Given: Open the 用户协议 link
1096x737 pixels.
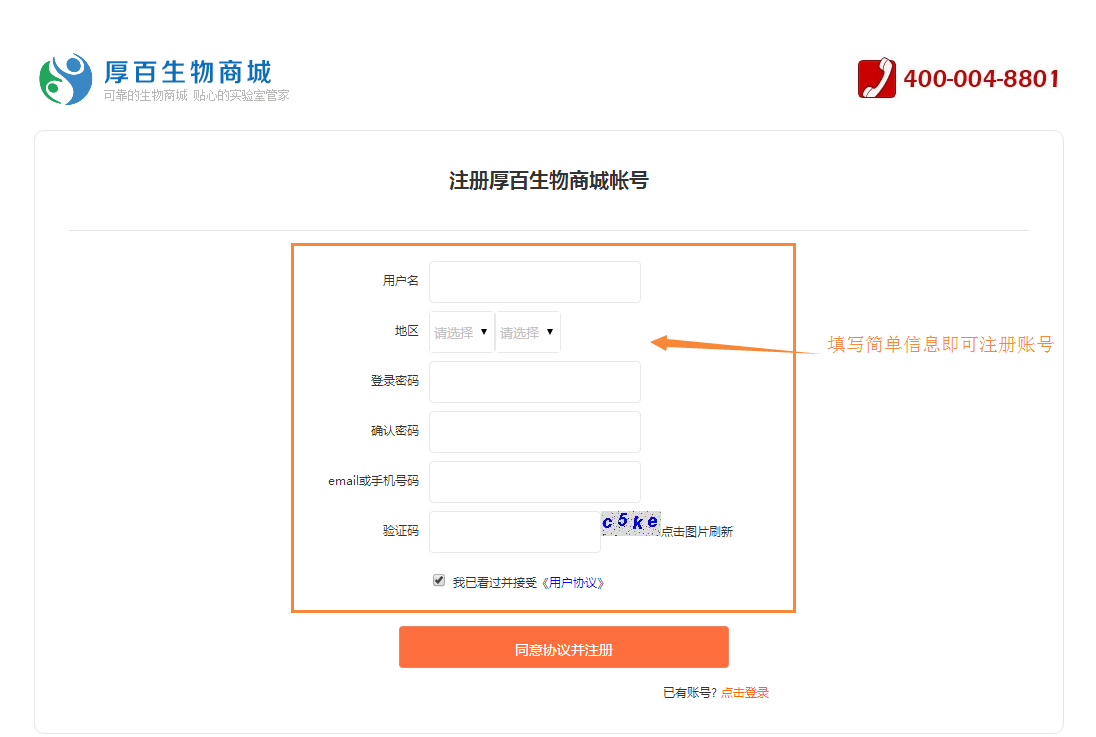Looking at the screenshot, I should [576, 582].
